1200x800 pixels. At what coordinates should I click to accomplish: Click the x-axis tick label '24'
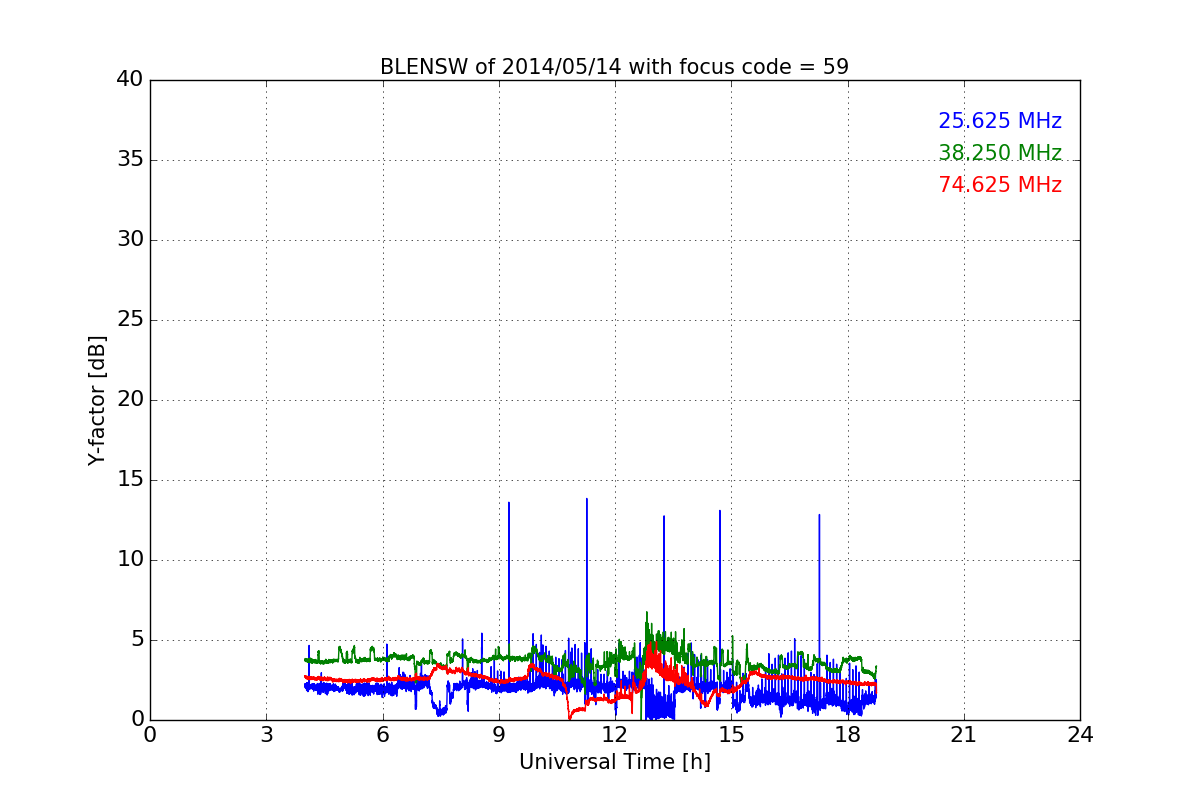click(1080, 735)
